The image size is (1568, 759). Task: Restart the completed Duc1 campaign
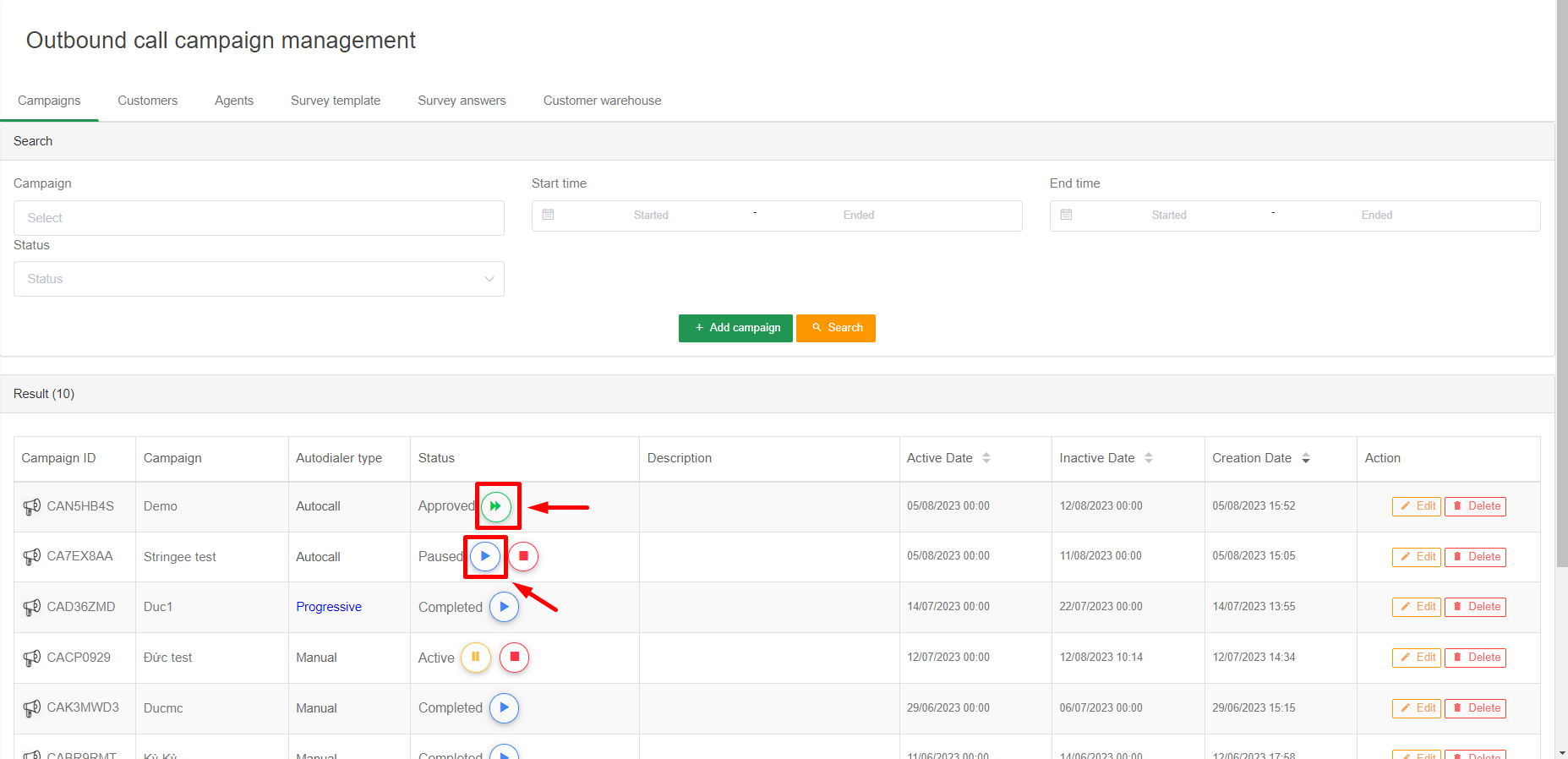[x=504, y=607]
